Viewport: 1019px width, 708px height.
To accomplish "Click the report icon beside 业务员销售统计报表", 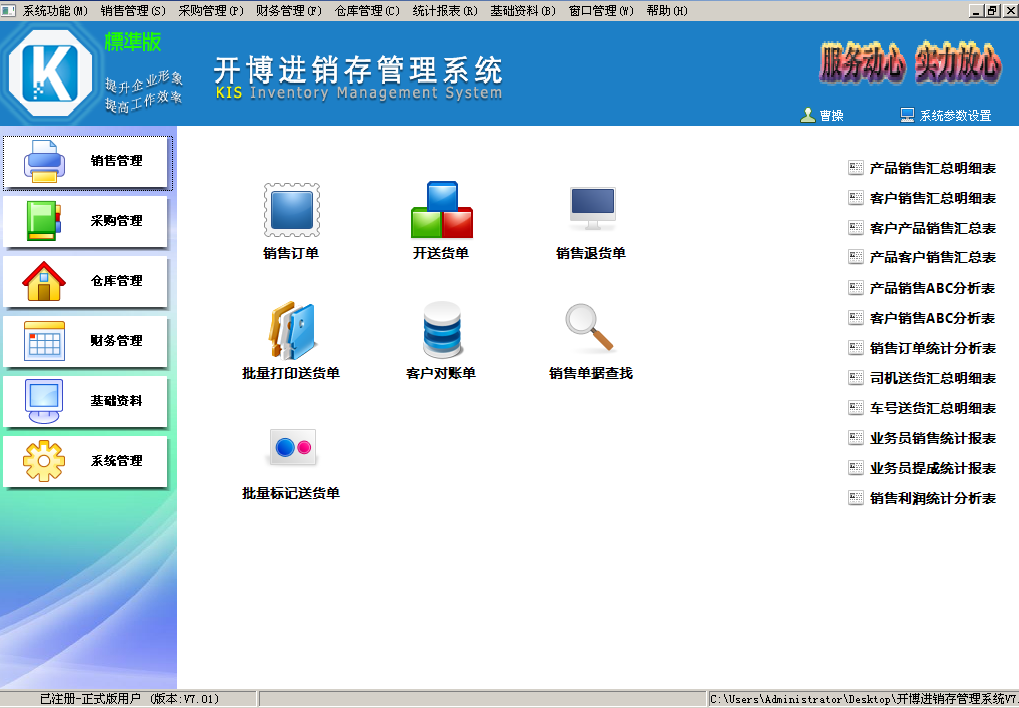I will coord(856,438).
